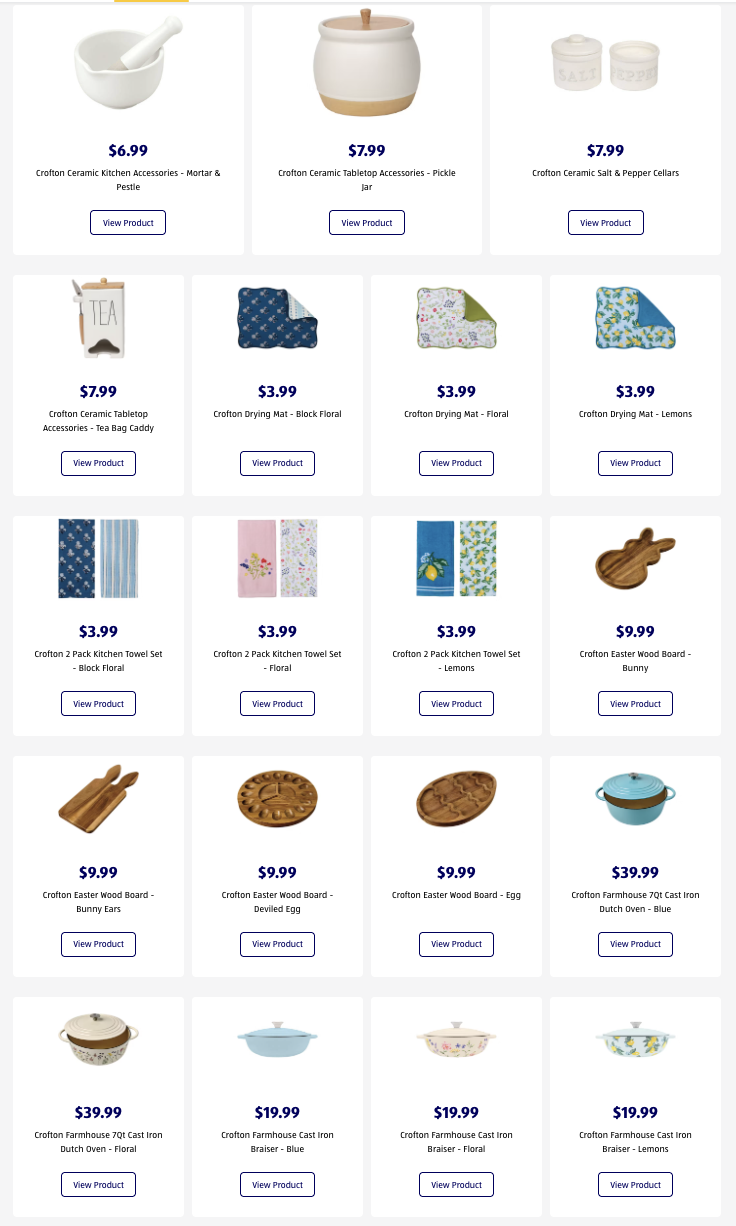Open the Lemons Drying Mat picture
The height and width of the screenshot is (1226, 736).
point(635,318)
